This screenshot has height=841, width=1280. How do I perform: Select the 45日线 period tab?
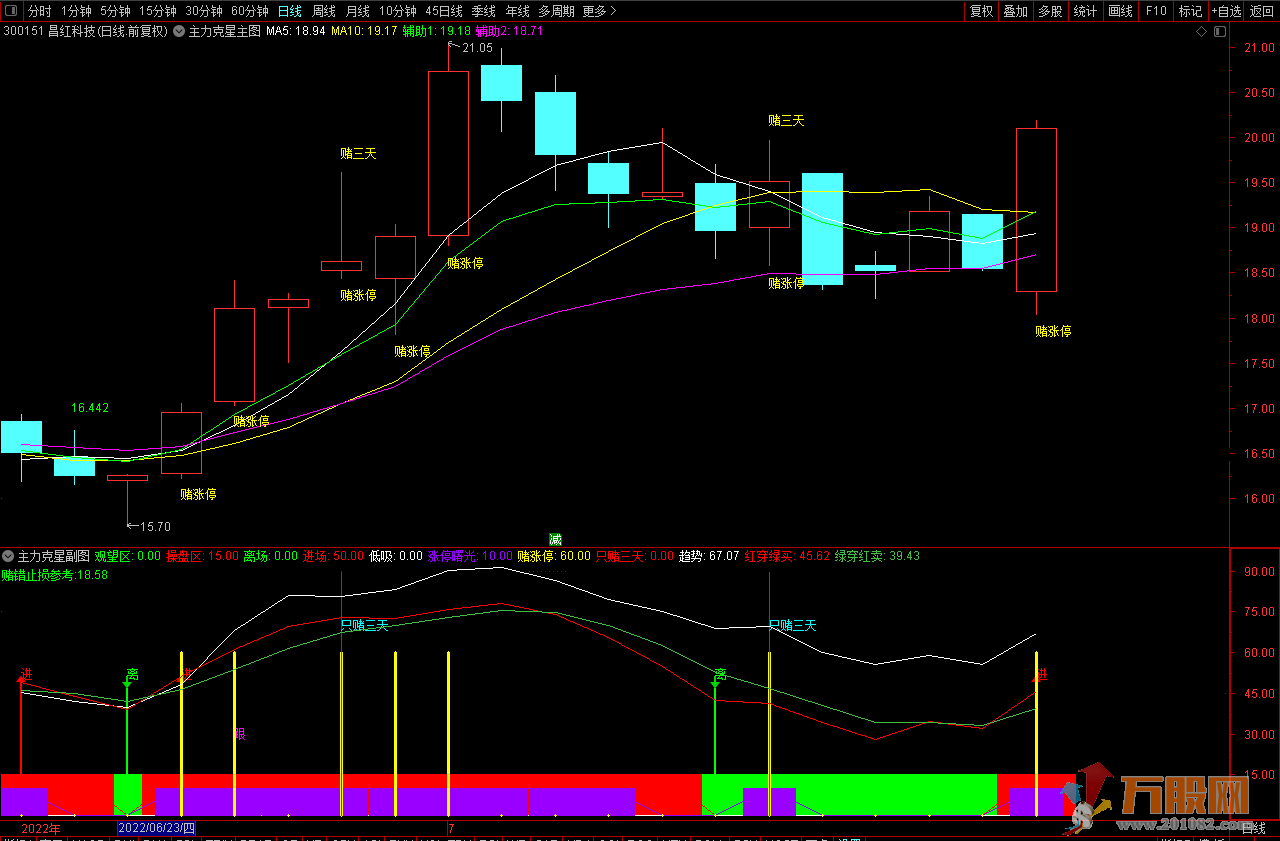pyautogui.click(x=444, y=11)
